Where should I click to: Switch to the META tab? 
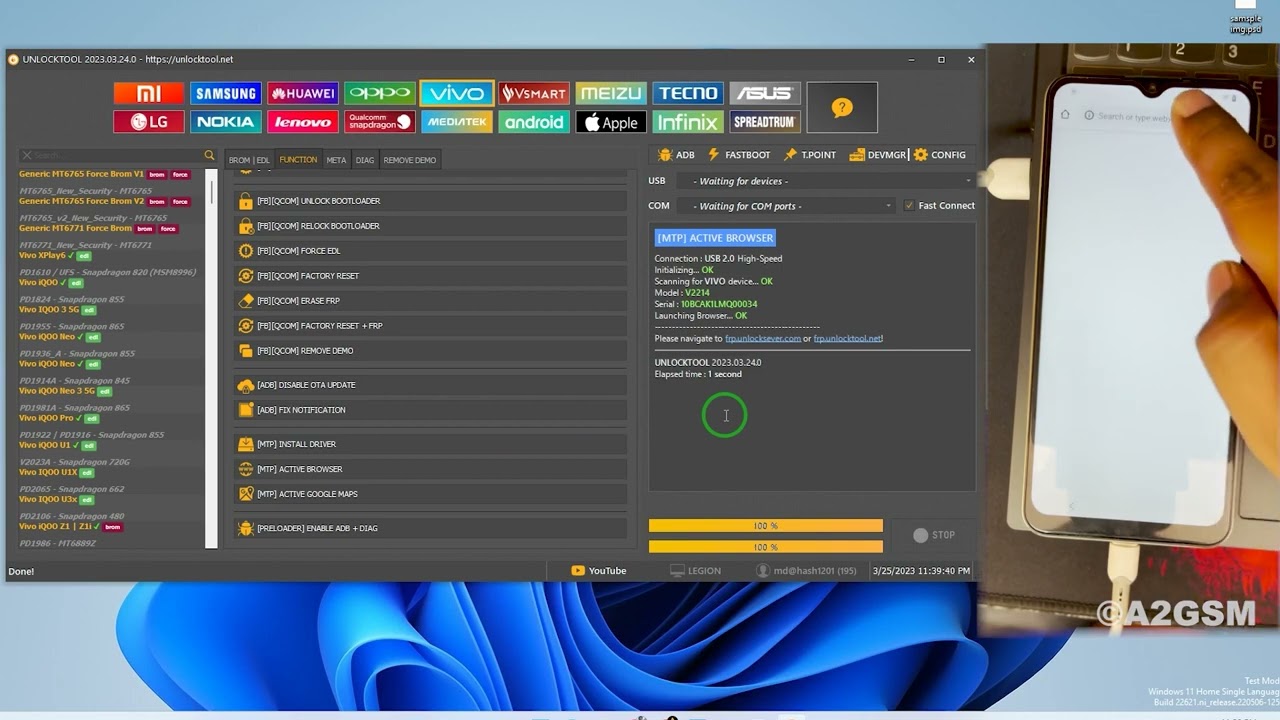[x=336, y=160]
